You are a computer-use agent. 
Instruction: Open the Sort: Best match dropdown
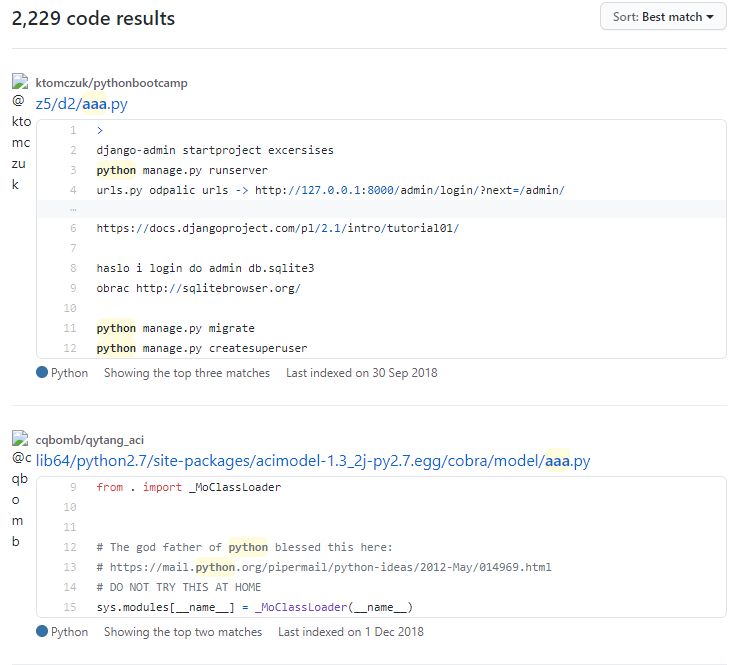point(662,17)
